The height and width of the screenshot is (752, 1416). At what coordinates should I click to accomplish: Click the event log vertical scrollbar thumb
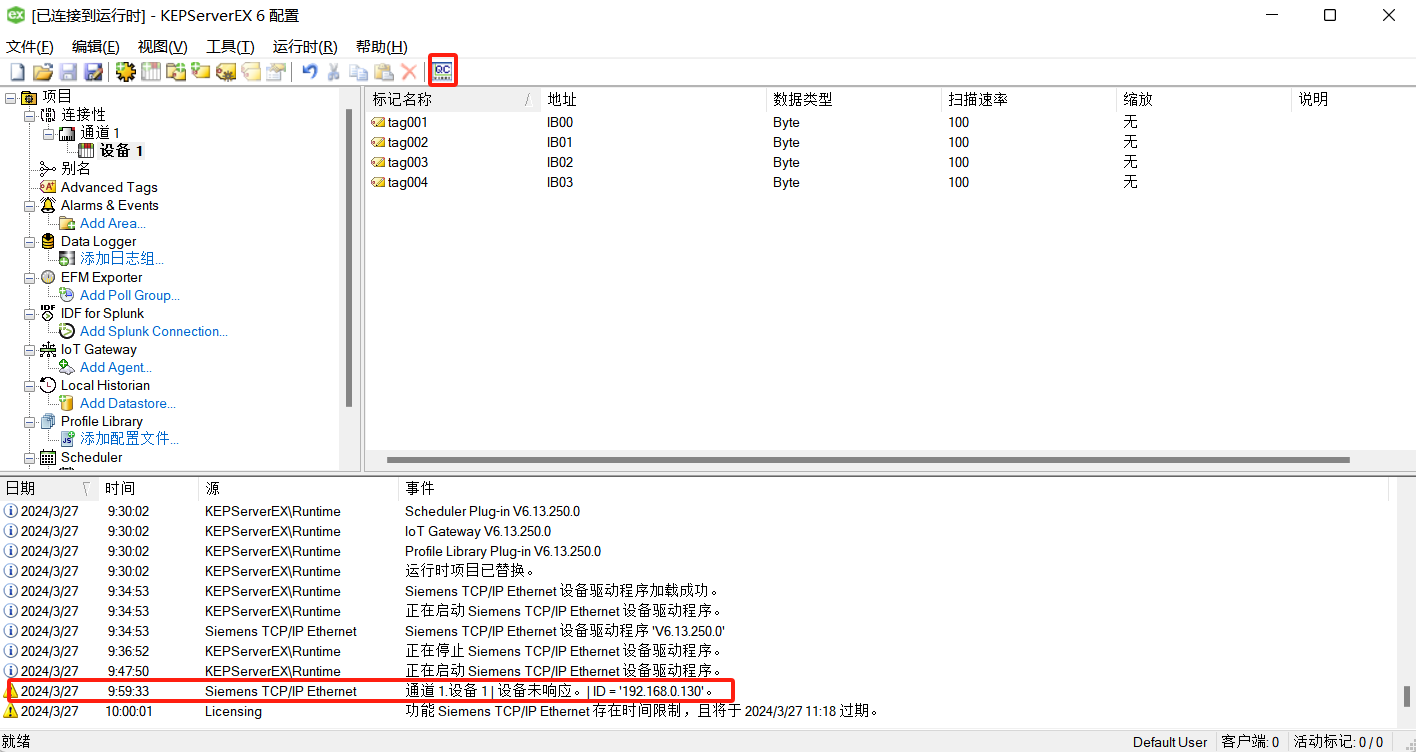[x=1407, y=696]
